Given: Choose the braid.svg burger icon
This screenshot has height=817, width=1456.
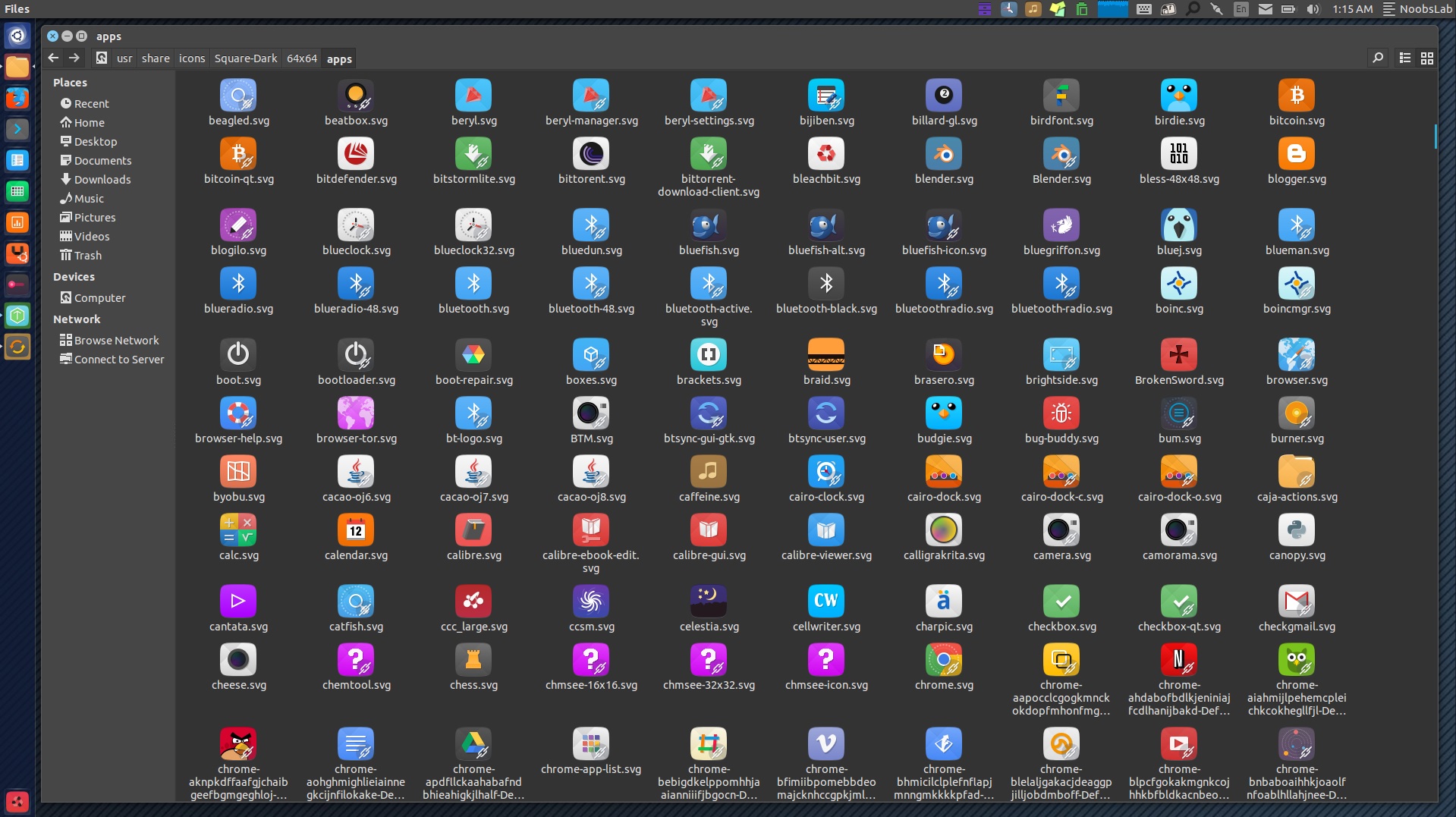Looking at the screenshot, I should point(826,355).
